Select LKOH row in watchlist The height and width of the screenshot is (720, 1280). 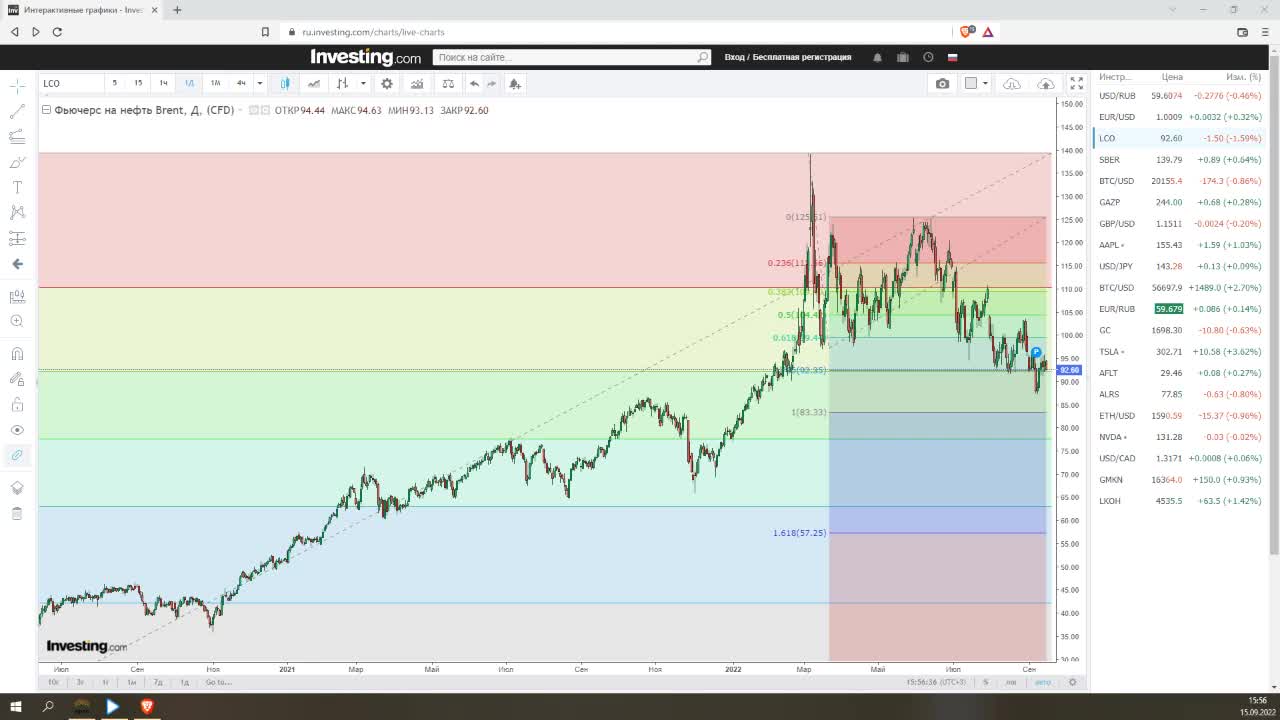1181,500
